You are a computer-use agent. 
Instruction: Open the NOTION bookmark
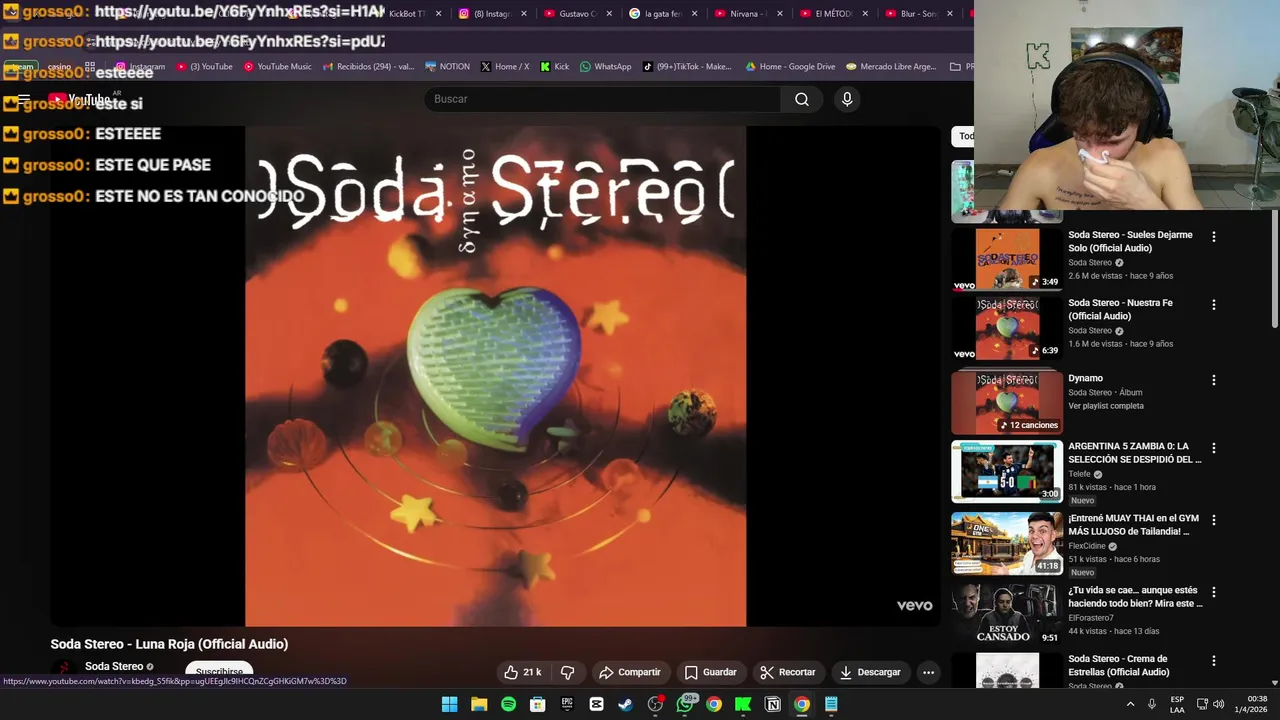447,67
